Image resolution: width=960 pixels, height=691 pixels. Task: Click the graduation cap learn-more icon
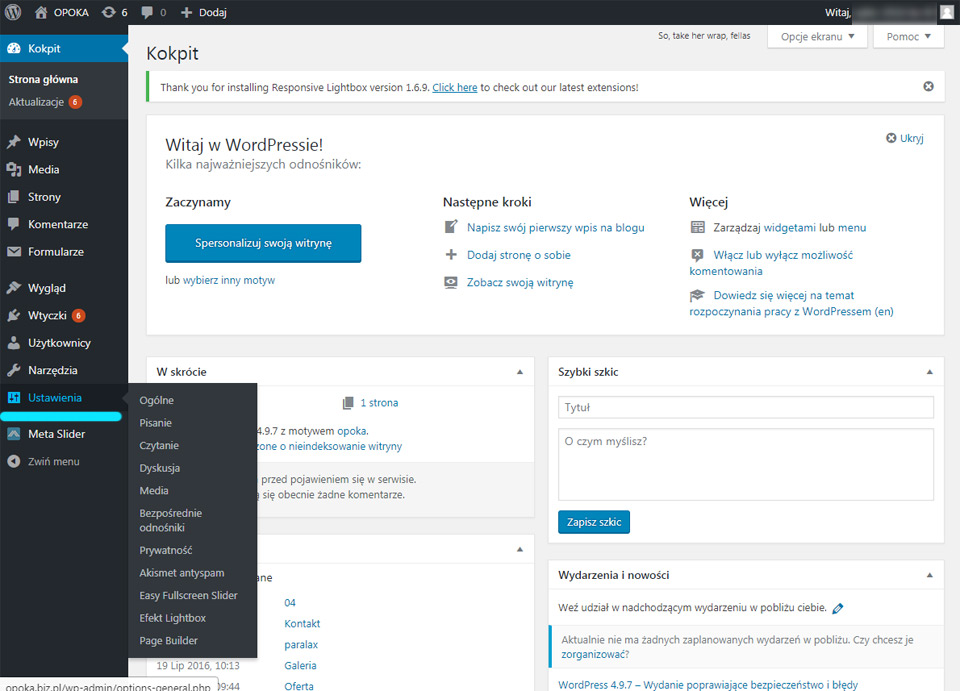(697, 296)
